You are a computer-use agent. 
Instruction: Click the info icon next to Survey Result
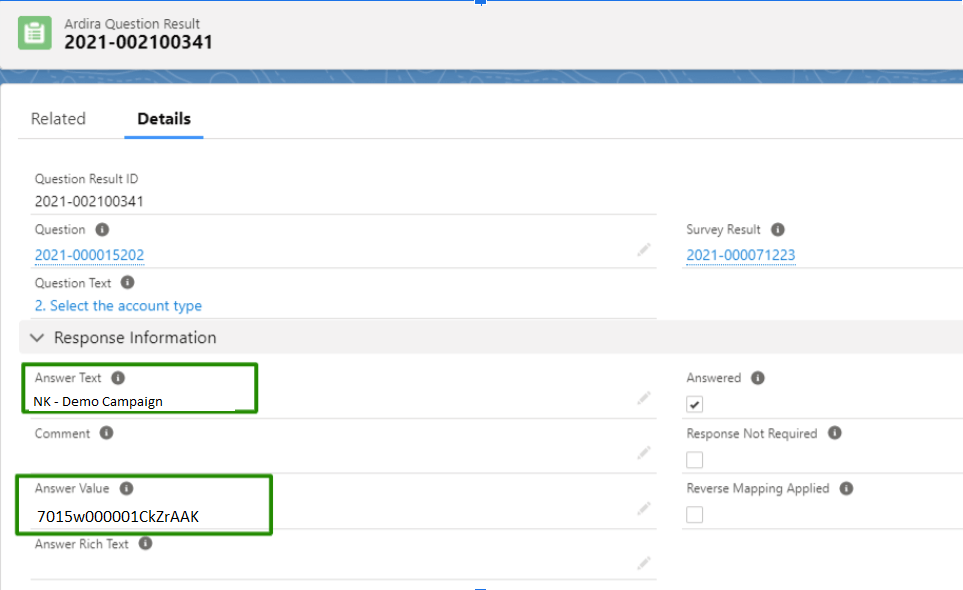pos(778,229)
